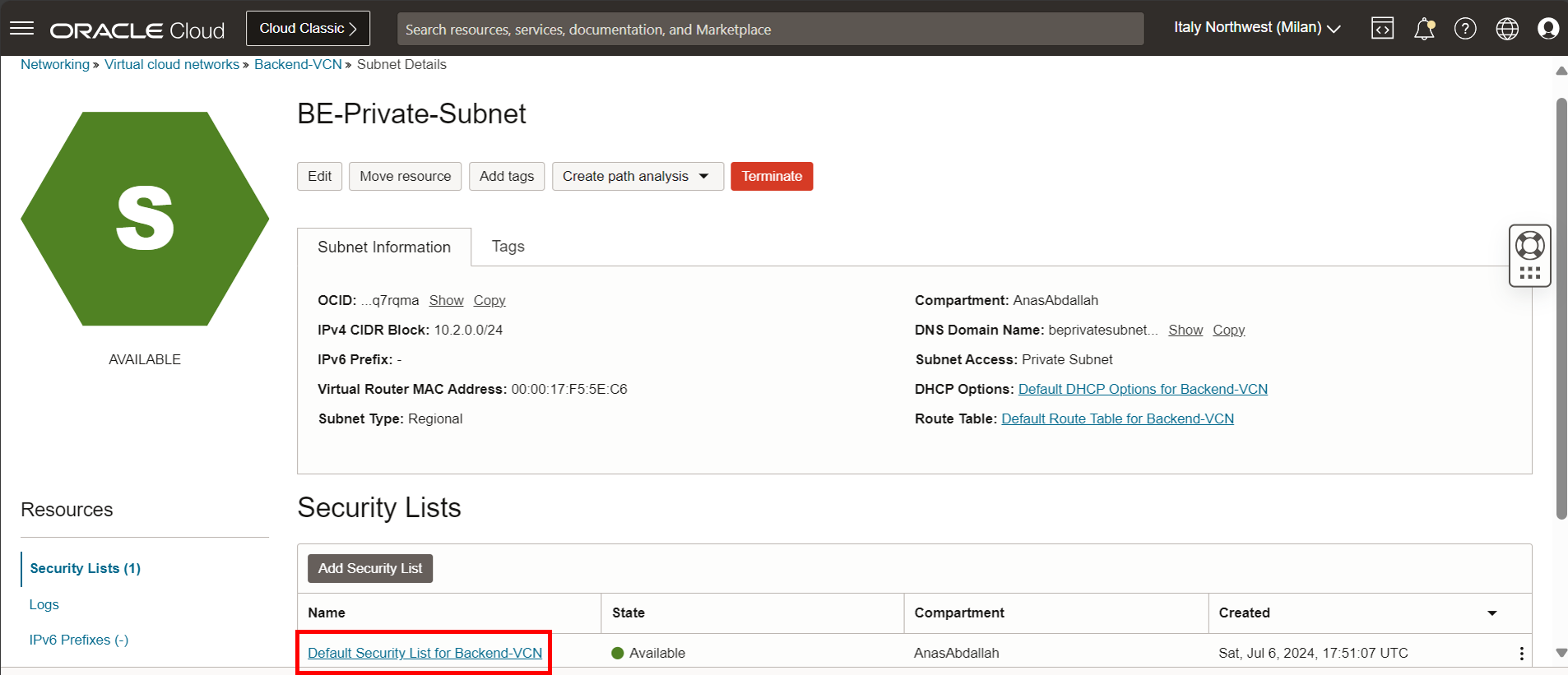Click the Move resource button
Viewport: 1568px width, 675px height.
click(x=405, y=176)
